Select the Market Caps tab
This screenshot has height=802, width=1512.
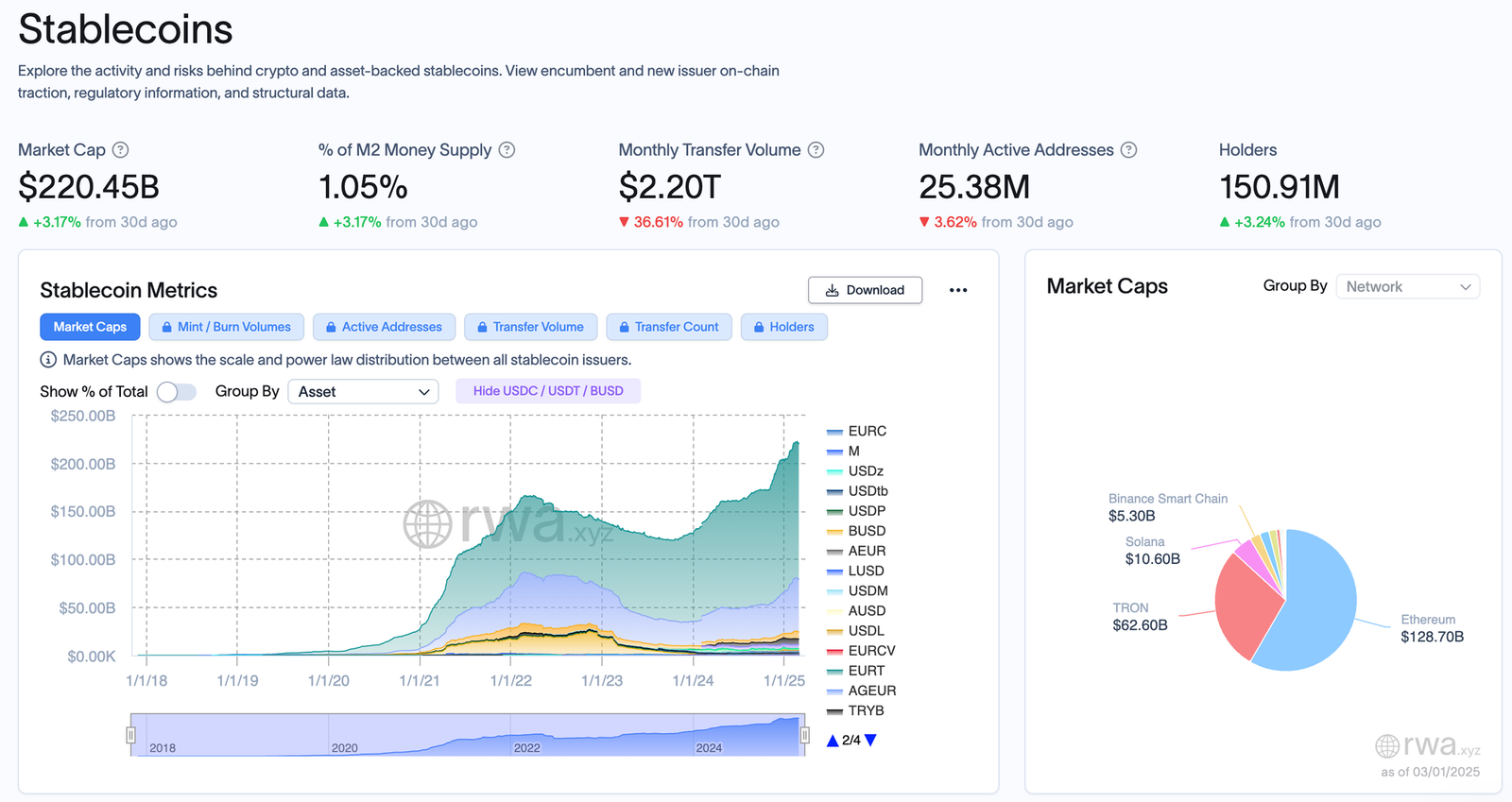click(x=90, y=327)
